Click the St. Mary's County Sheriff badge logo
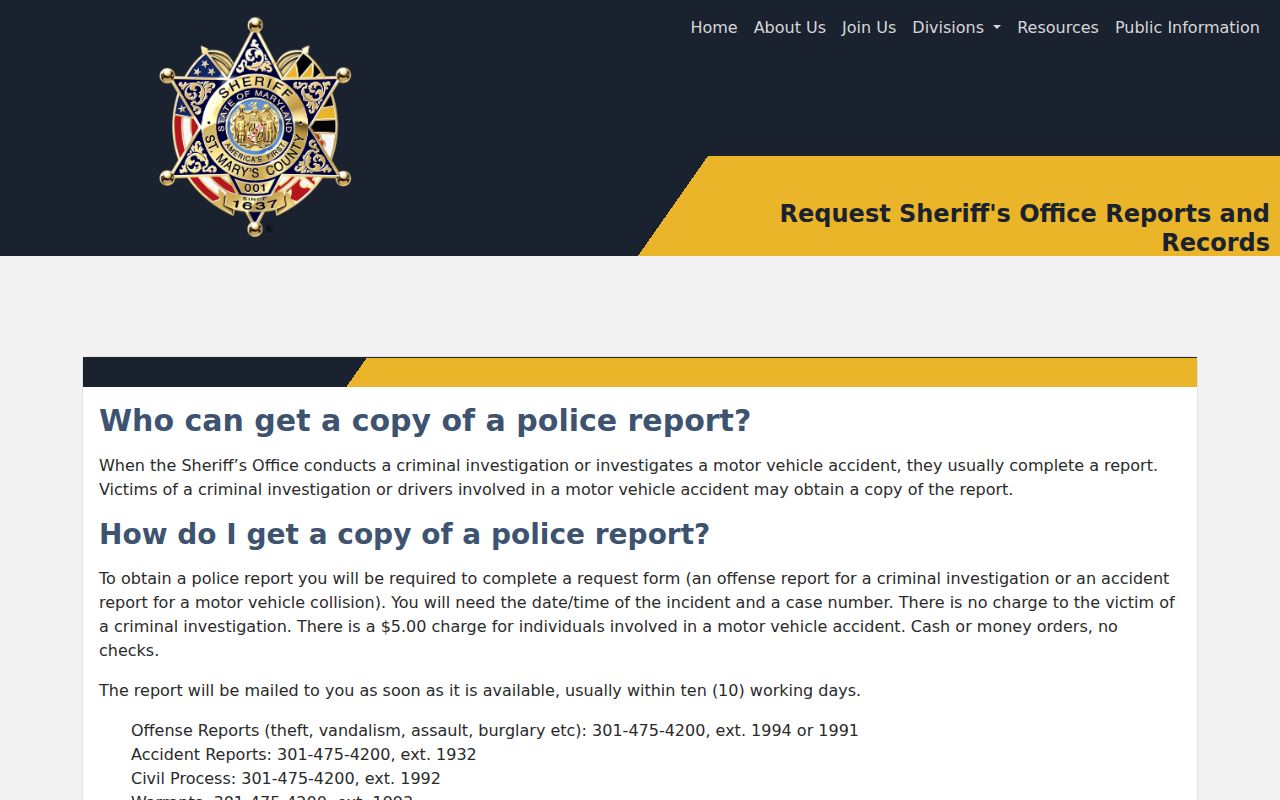This screenshot has height=800, width=1280. [x=255, y=127]
